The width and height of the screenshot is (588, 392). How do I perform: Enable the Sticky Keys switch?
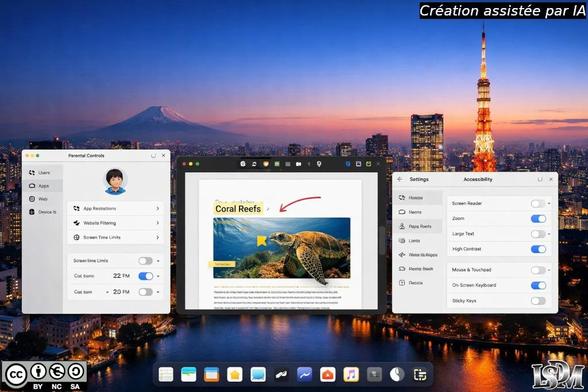[x=538, y=301]
